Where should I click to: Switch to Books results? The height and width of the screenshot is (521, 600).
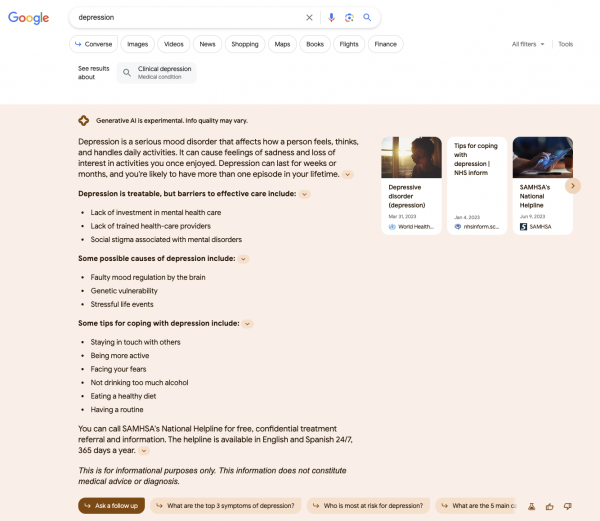coord(315,44)
